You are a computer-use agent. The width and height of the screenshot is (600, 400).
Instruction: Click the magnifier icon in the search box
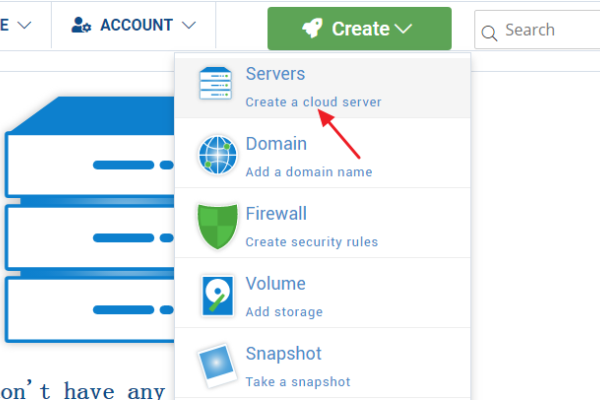click(x=489, y=34)
